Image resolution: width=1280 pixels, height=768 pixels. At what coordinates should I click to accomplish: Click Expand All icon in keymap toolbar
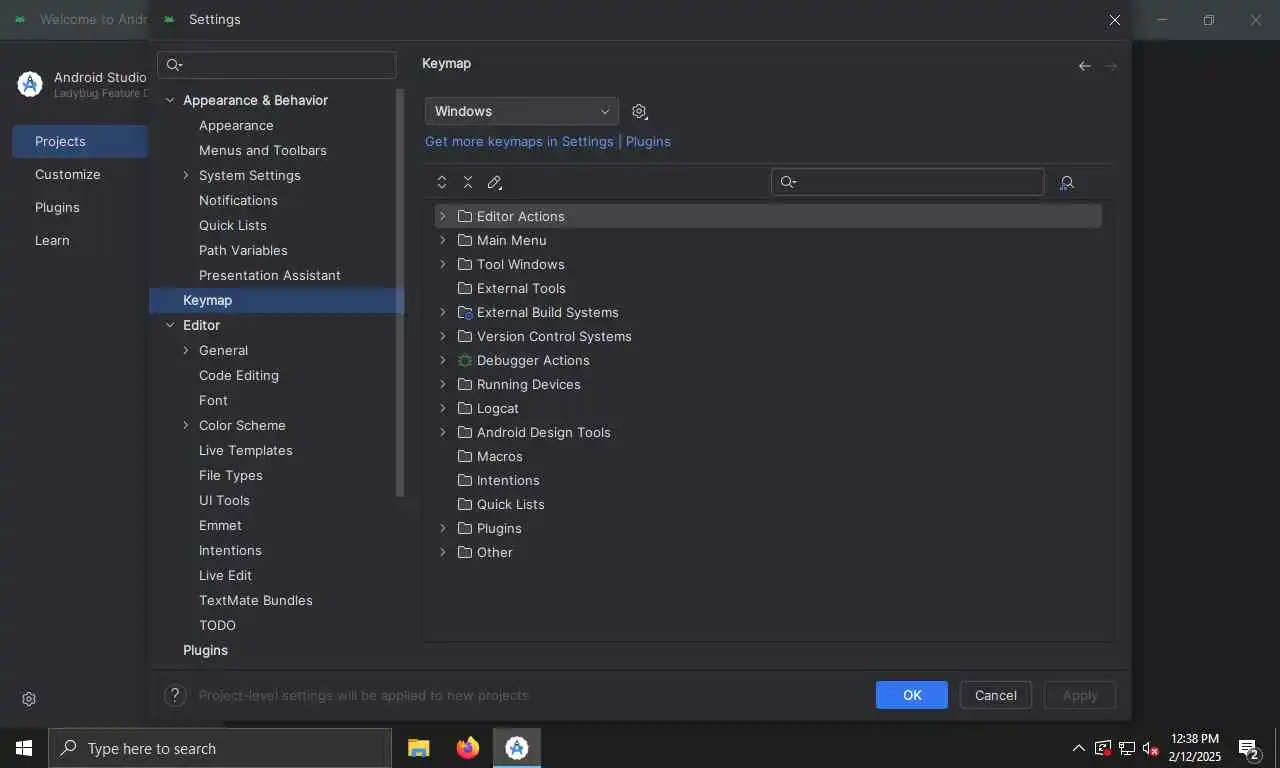click(442, 182)
